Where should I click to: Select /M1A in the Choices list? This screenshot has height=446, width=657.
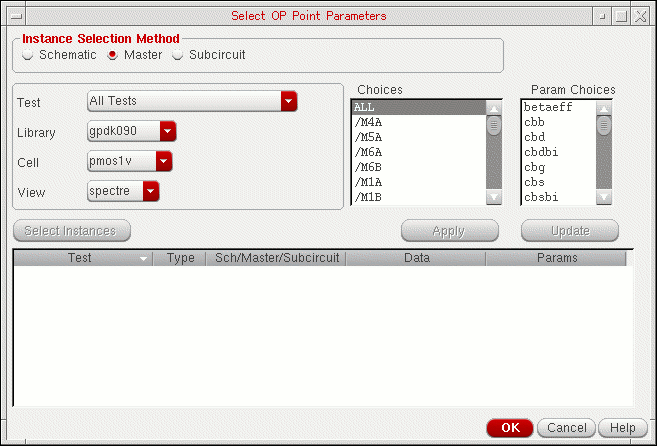click(x=419, y=182)
